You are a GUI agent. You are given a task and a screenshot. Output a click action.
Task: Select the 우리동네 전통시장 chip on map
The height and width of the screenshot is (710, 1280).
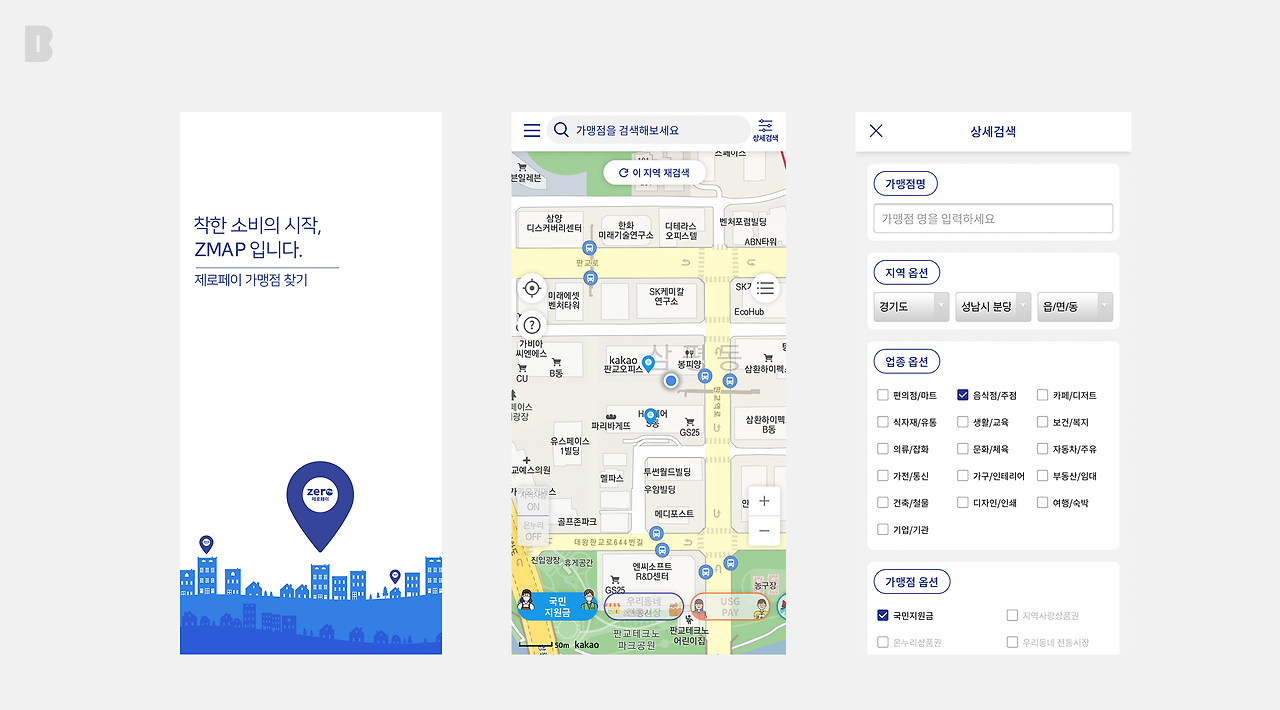[643, 606]
